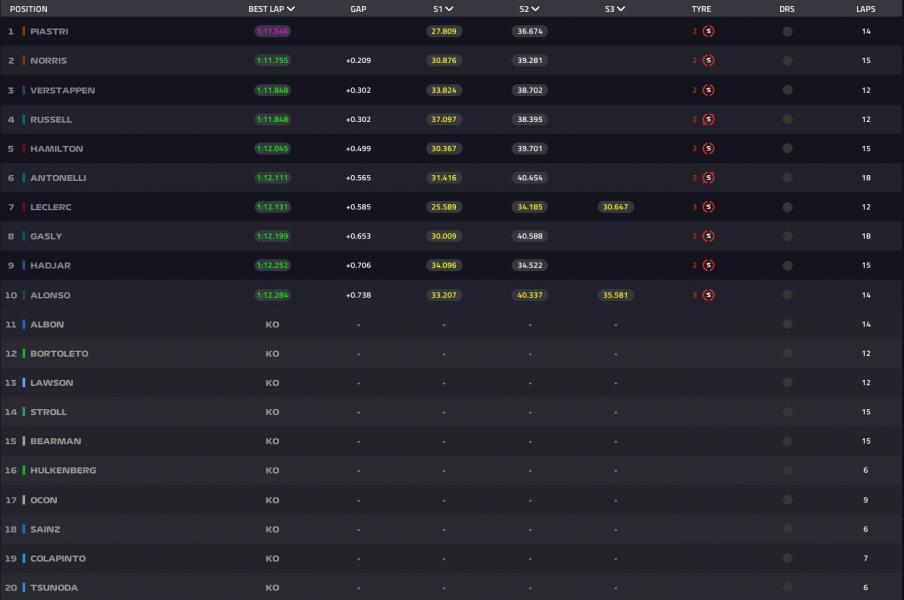Select driver name HULKENBERG
The image size is (904, 600).
pyautogui.click(x=63, y=470)
